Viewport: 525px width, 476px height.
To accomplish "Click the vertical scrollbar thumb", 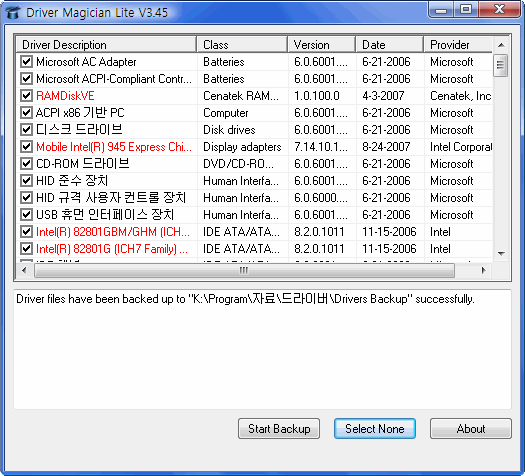I will pyautogui.click(x=501, y=65).
